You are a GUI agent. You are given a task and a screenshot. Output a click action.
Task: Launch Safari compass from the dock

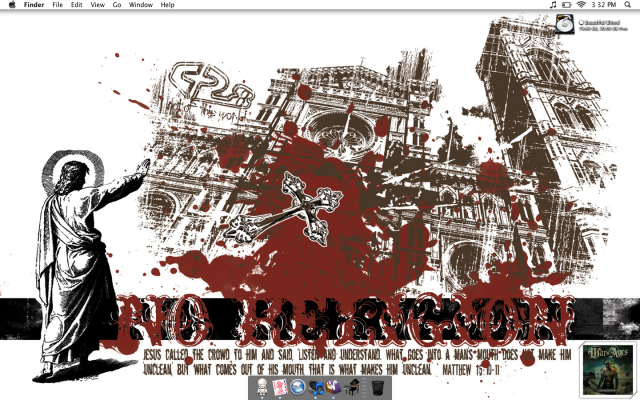(x=298, y=387)
